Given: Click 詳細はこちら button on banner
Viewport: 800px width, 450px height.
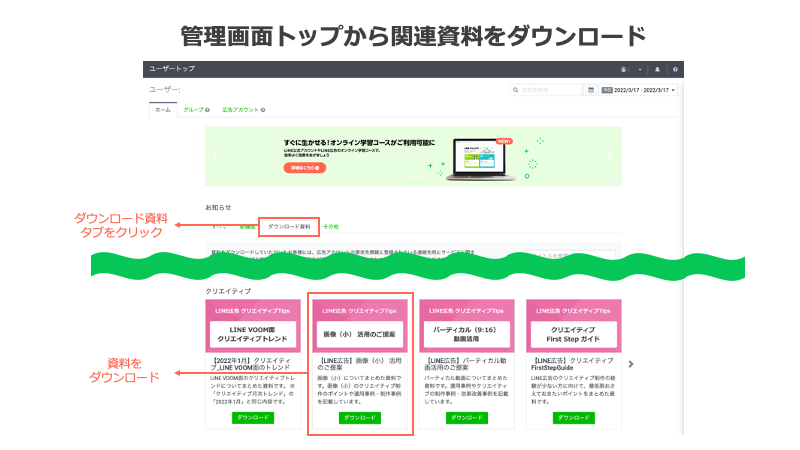Looking at the screenshot, I should click(x=301, y=169).
